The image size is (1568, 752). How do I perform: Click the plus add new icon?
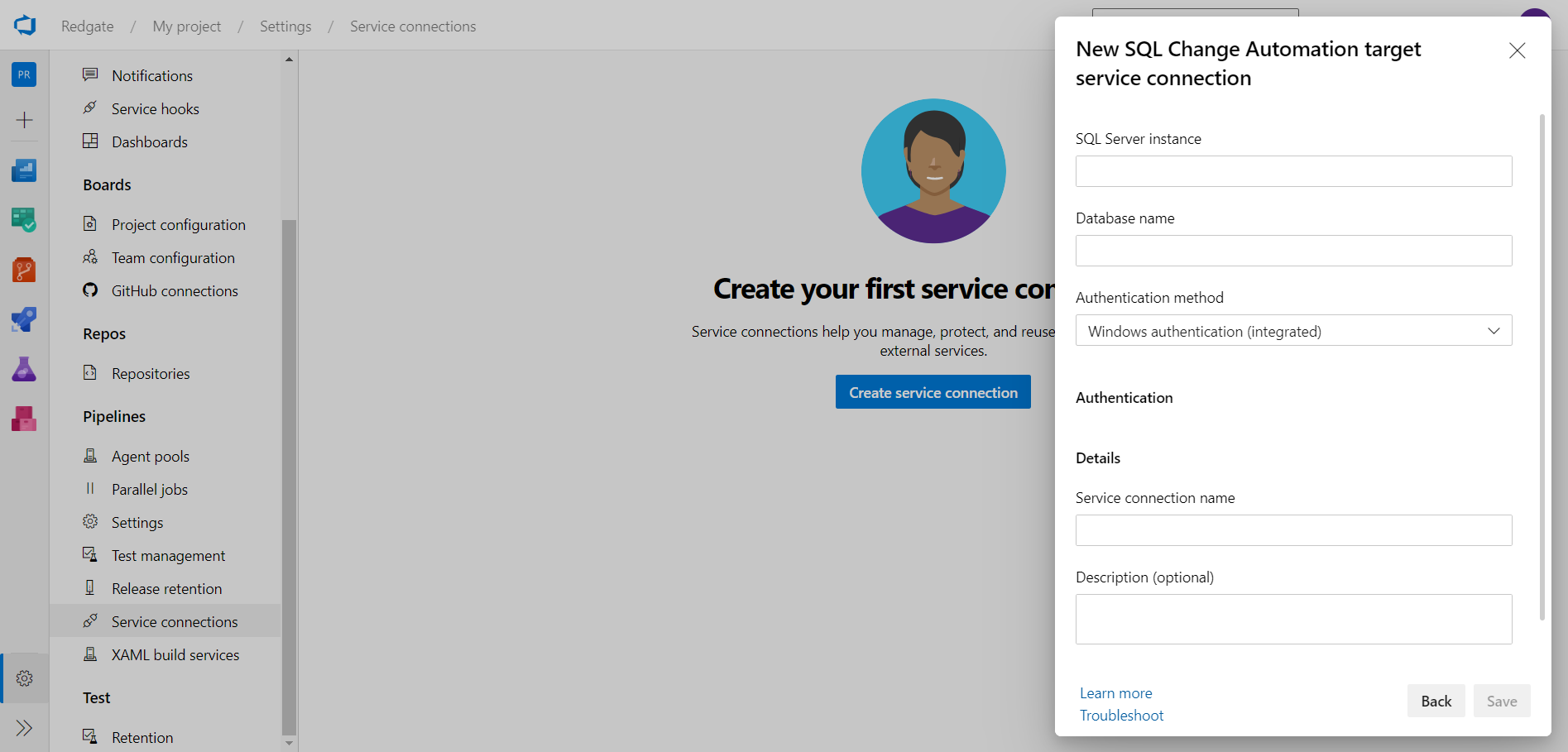[24, 120]
